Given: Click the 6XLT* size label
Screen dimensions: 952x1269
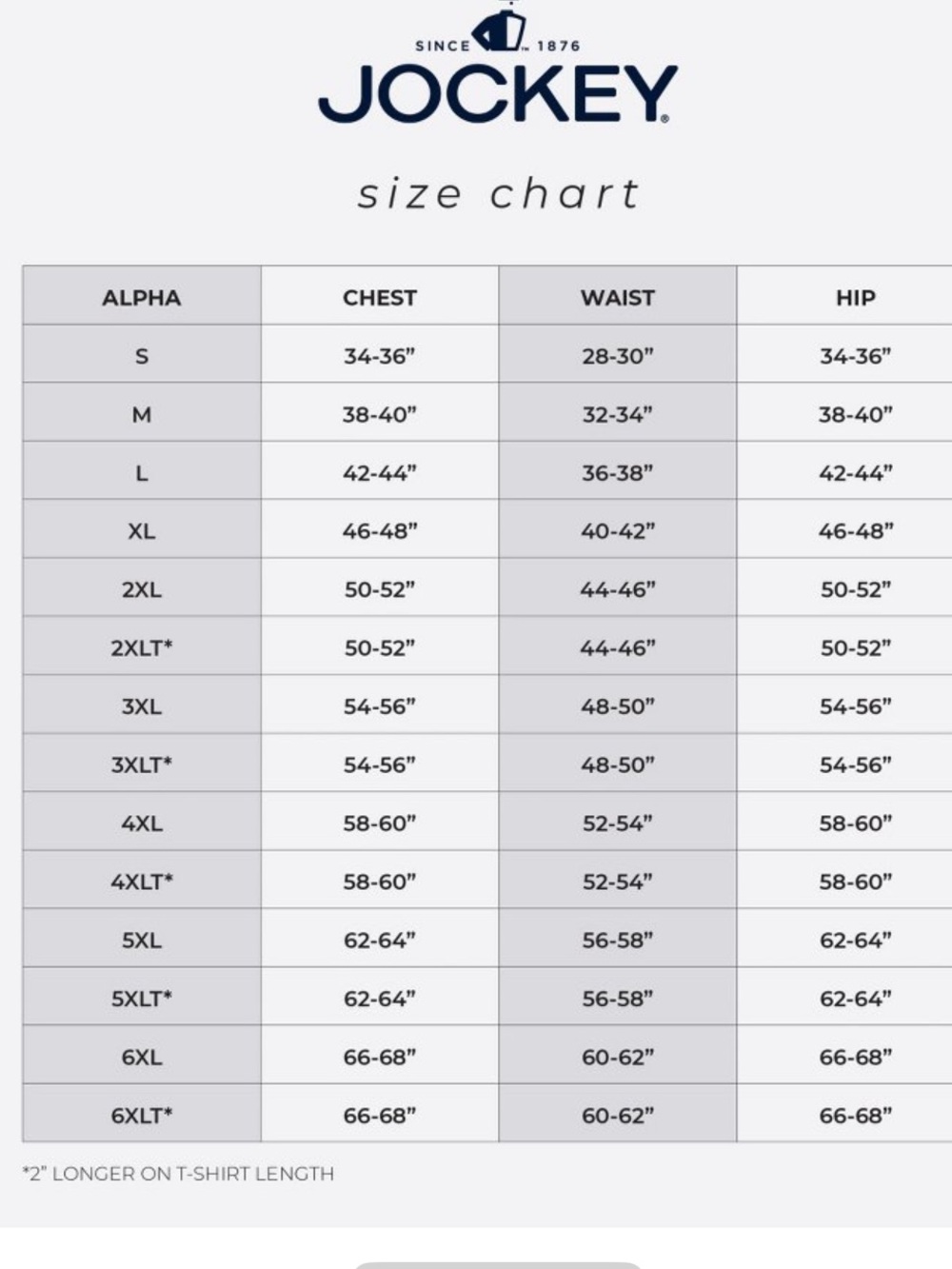Looking at the screenshot, I should tap(142, 1115).
